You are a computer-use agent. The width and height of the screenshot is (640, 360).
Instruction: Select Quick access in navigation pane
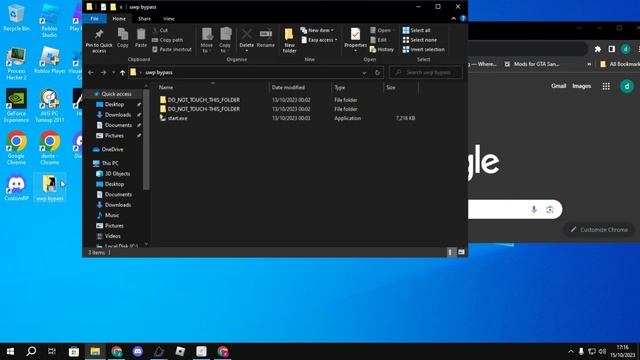[x=115, y=94]
